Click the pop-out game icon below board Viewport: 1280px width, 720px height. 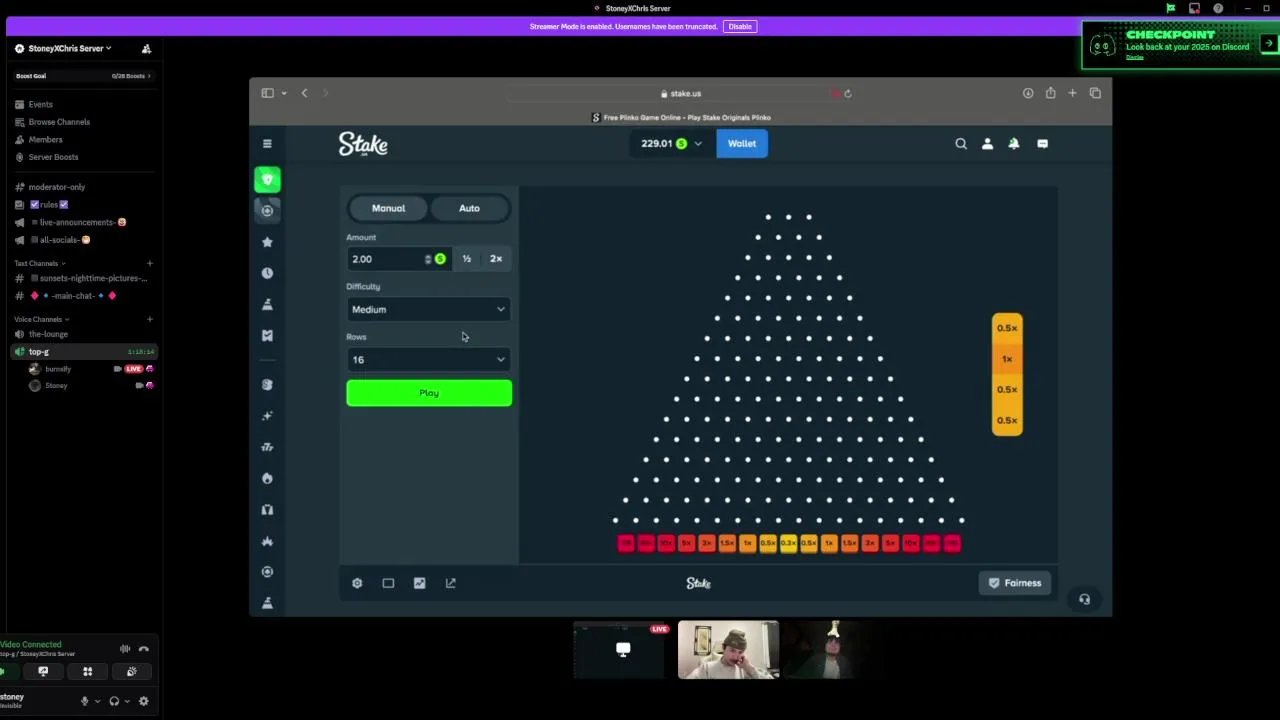point(450,583)
